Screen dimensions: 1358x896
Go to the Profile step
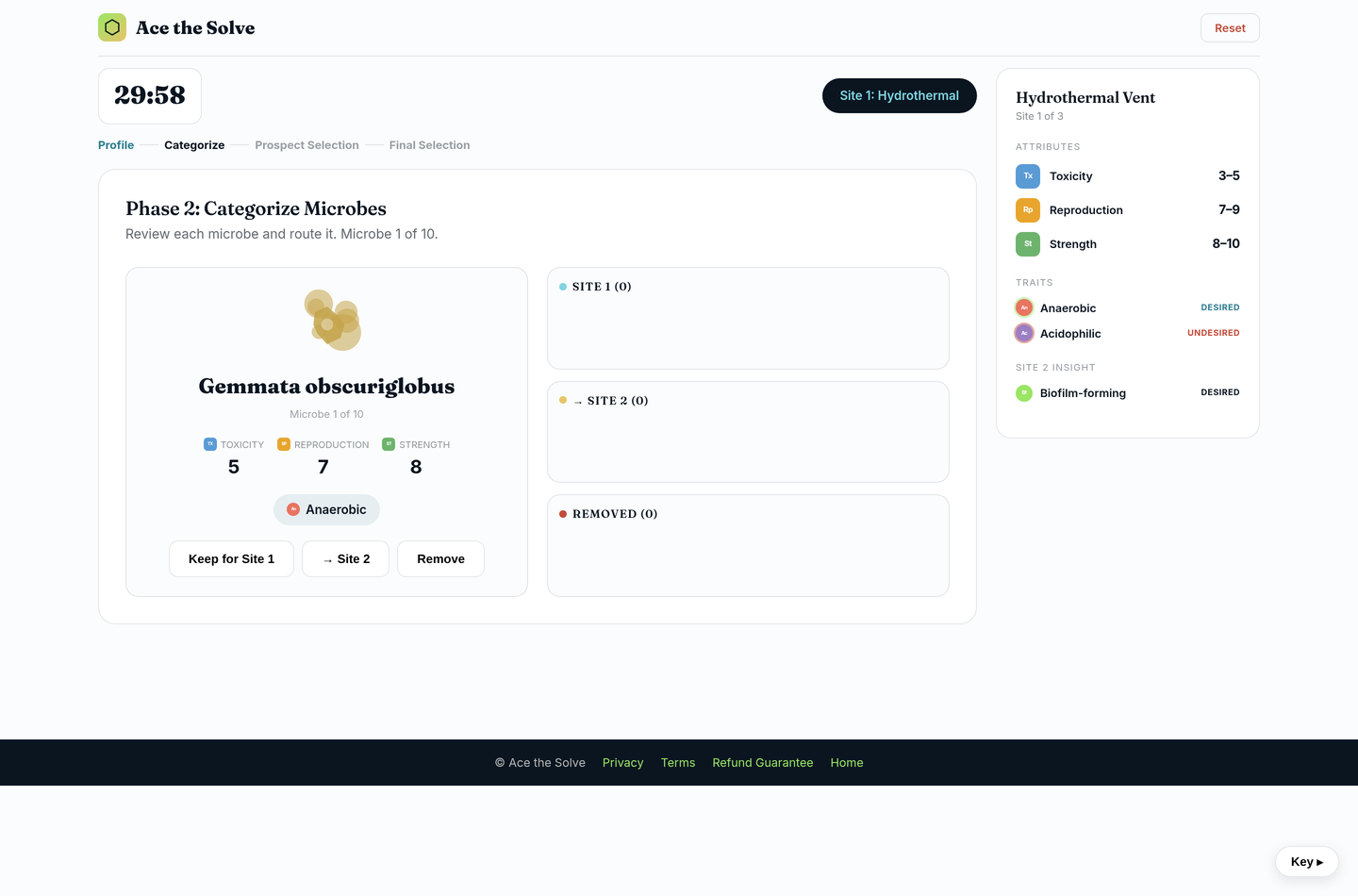[116, 145]
